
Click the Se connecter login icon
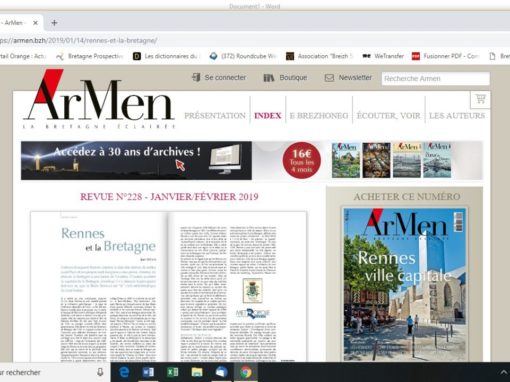point(196,77)
